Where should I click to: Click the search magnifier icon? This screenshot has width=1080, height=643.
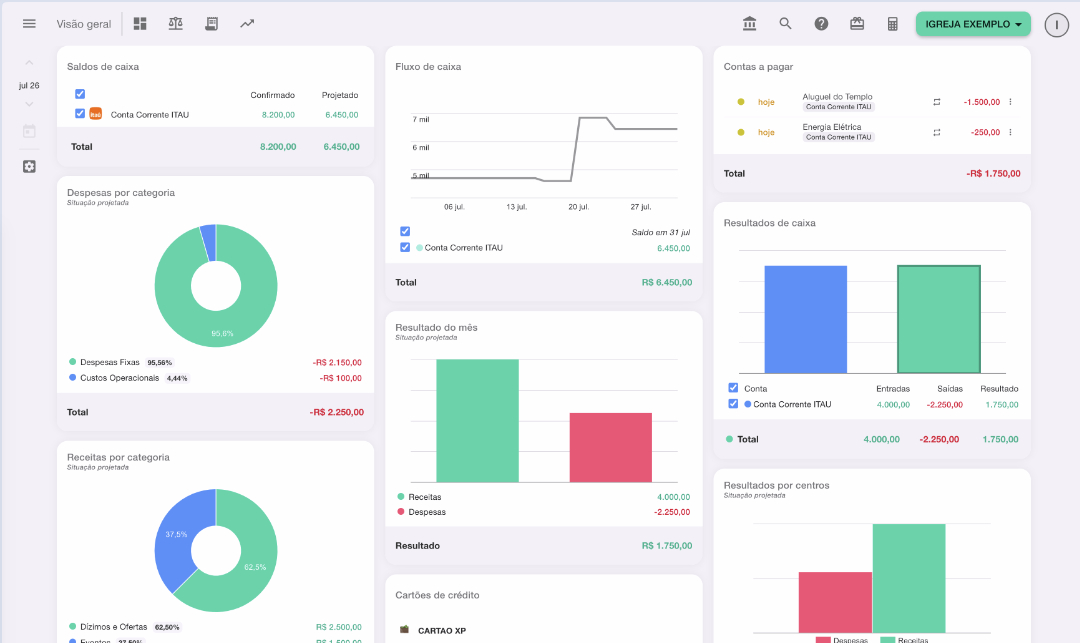click(x=785, y=23)
